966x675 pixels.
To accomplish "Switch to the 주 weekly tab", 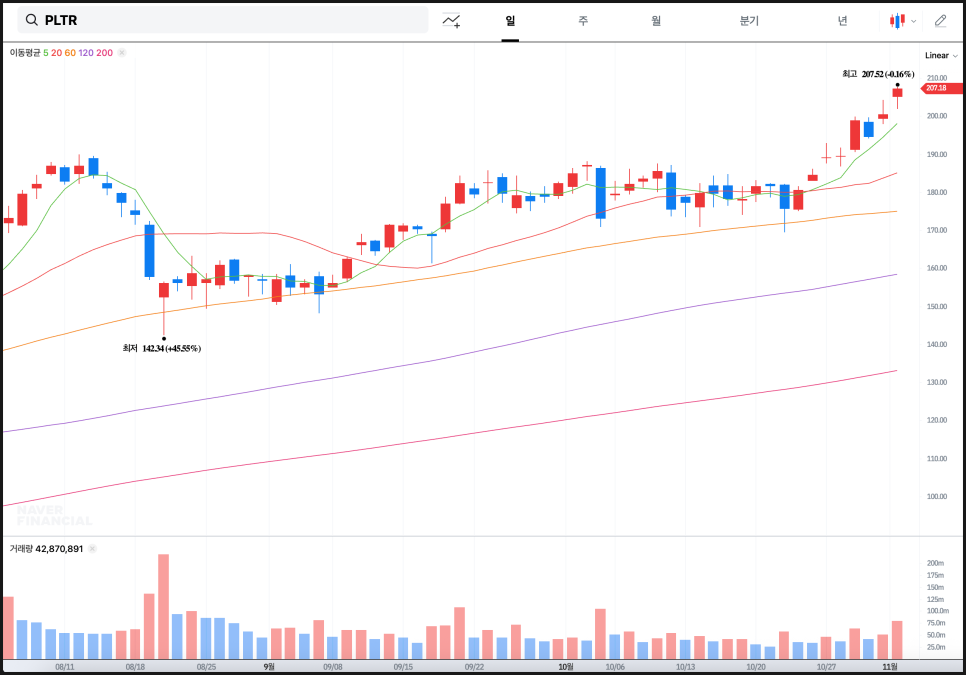I will 583,20.
